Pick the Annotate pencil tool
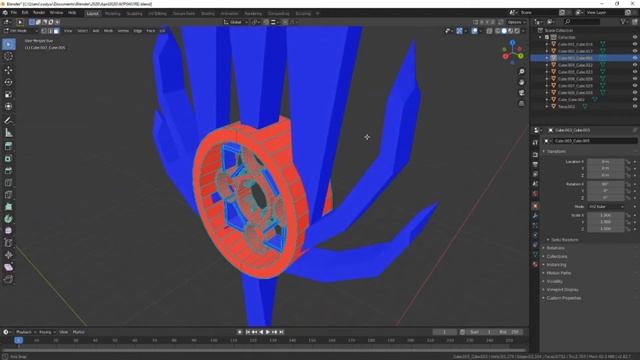Image resolution: width=640 pixels, height=360 pixels. (x=9, y=120)
